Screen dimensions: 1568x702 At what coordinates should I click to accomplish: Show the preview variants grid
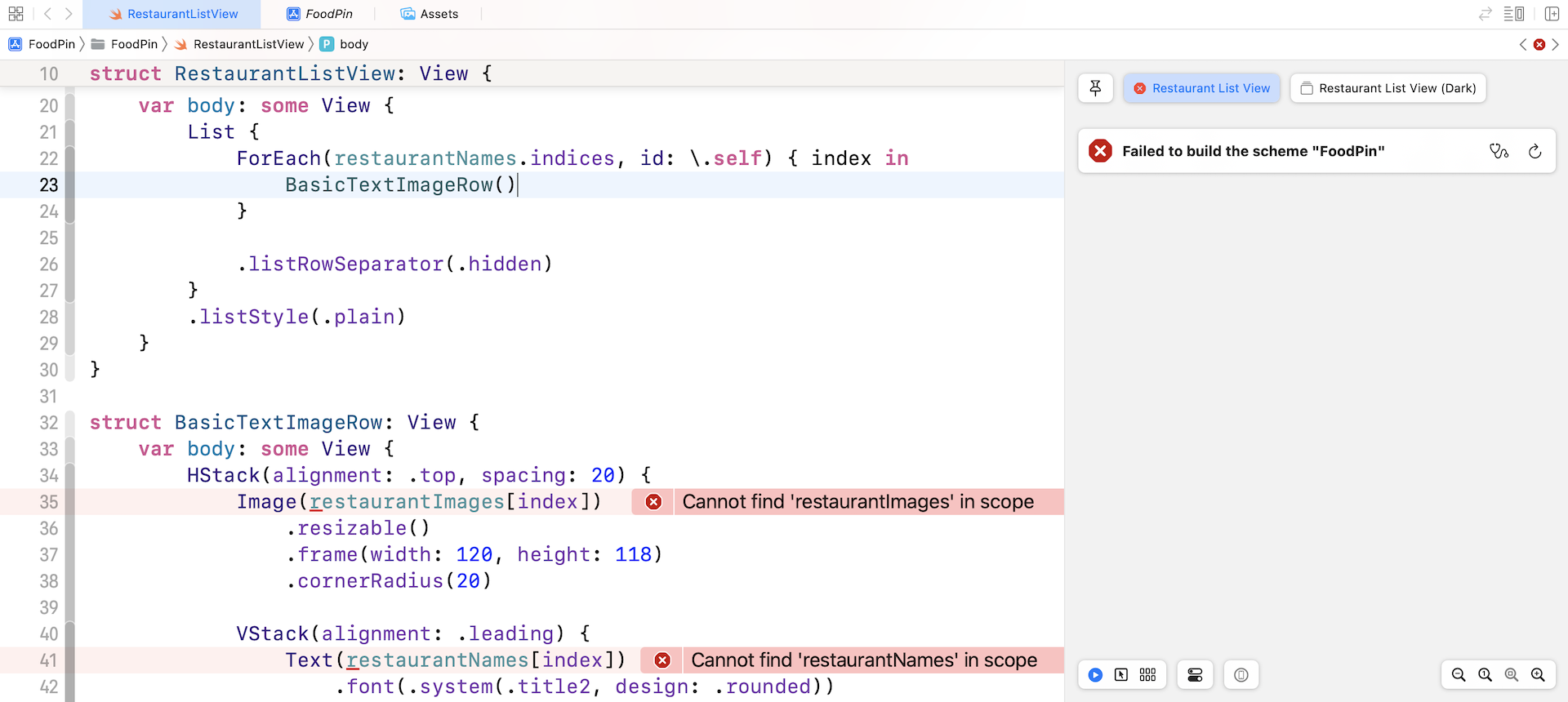(1147, 675)
